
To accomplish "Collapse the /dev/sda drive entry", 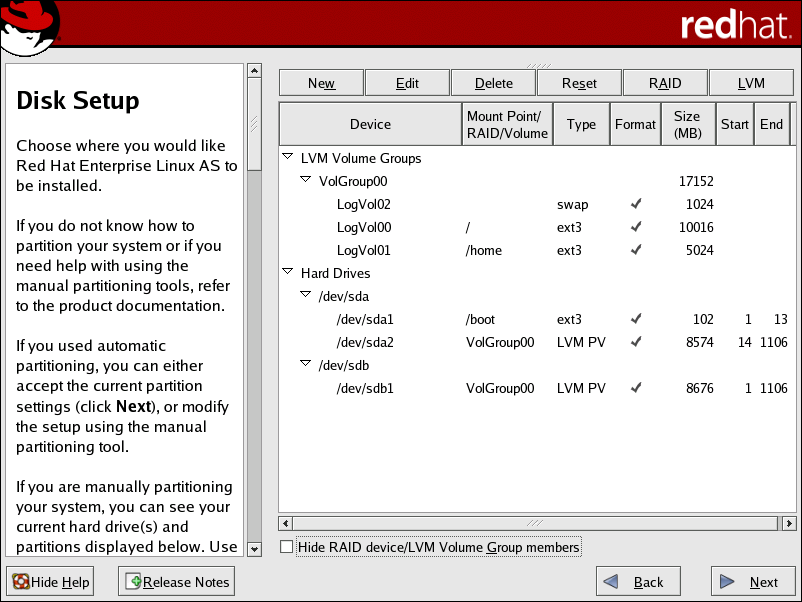I will 306,296.
